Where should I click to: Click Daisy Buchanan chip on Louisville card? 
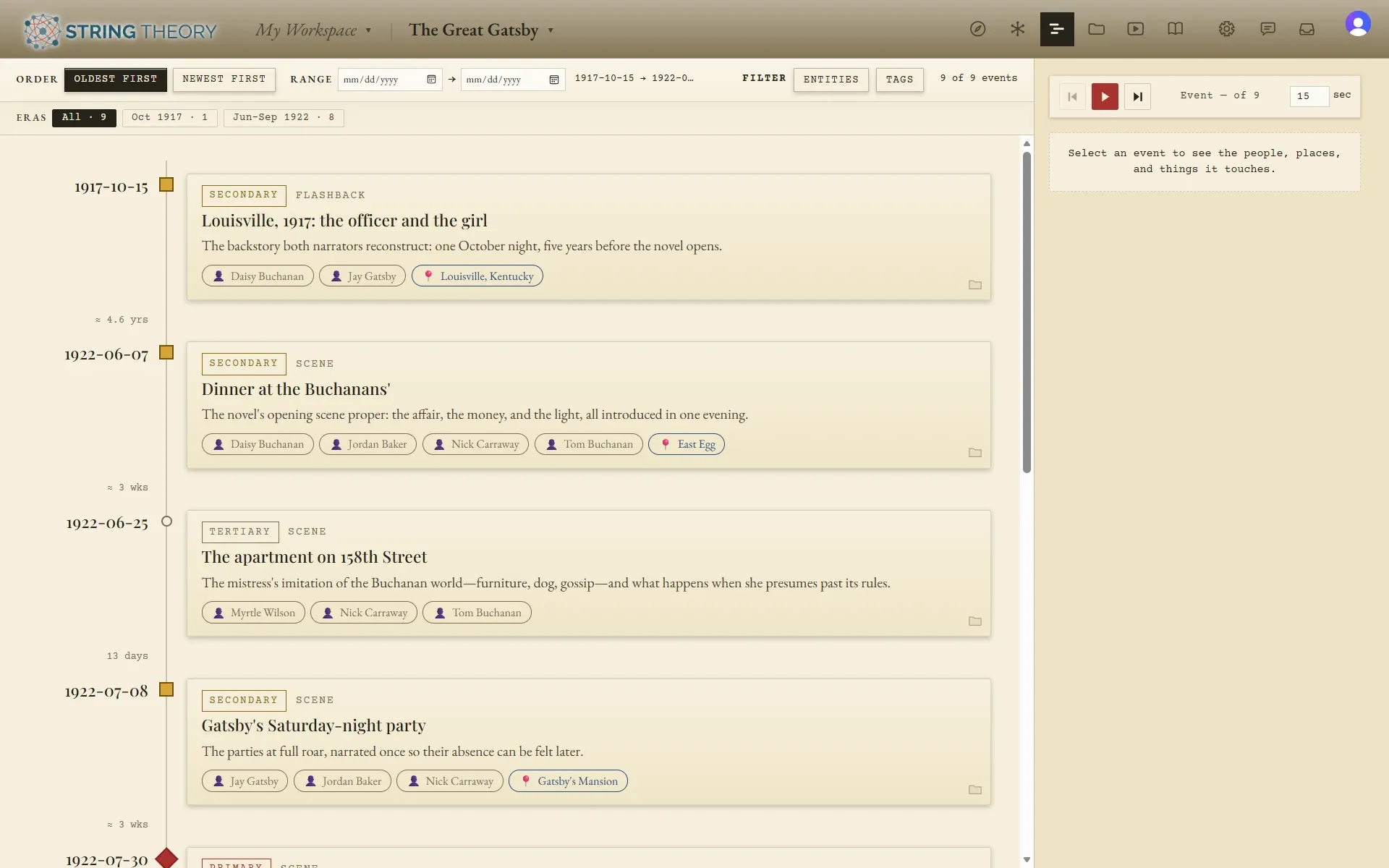(x=258, y=276)
